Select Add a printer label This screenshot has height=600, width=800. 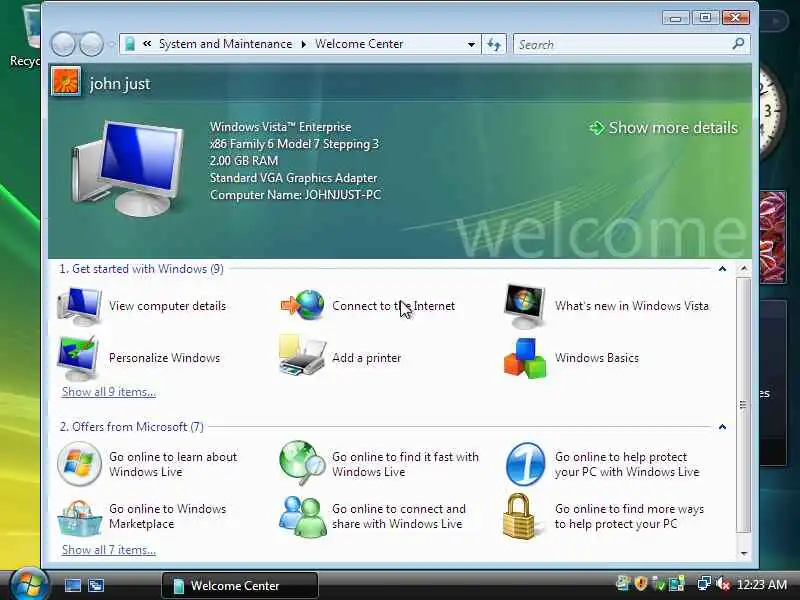pyautogui.click(x=366, y=358)
